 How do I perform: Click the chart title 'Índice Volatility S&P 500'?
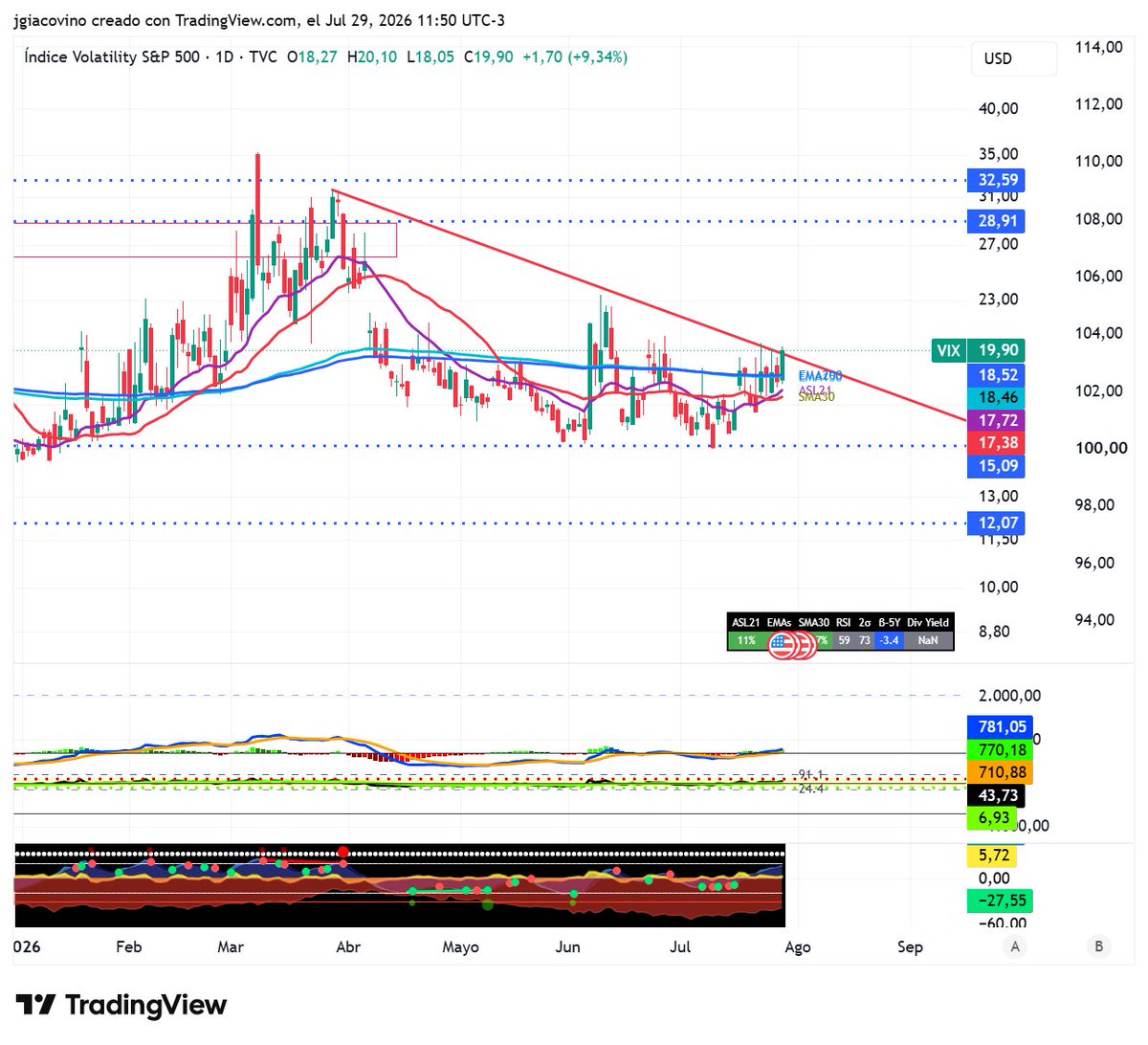[x=112, y=56]
